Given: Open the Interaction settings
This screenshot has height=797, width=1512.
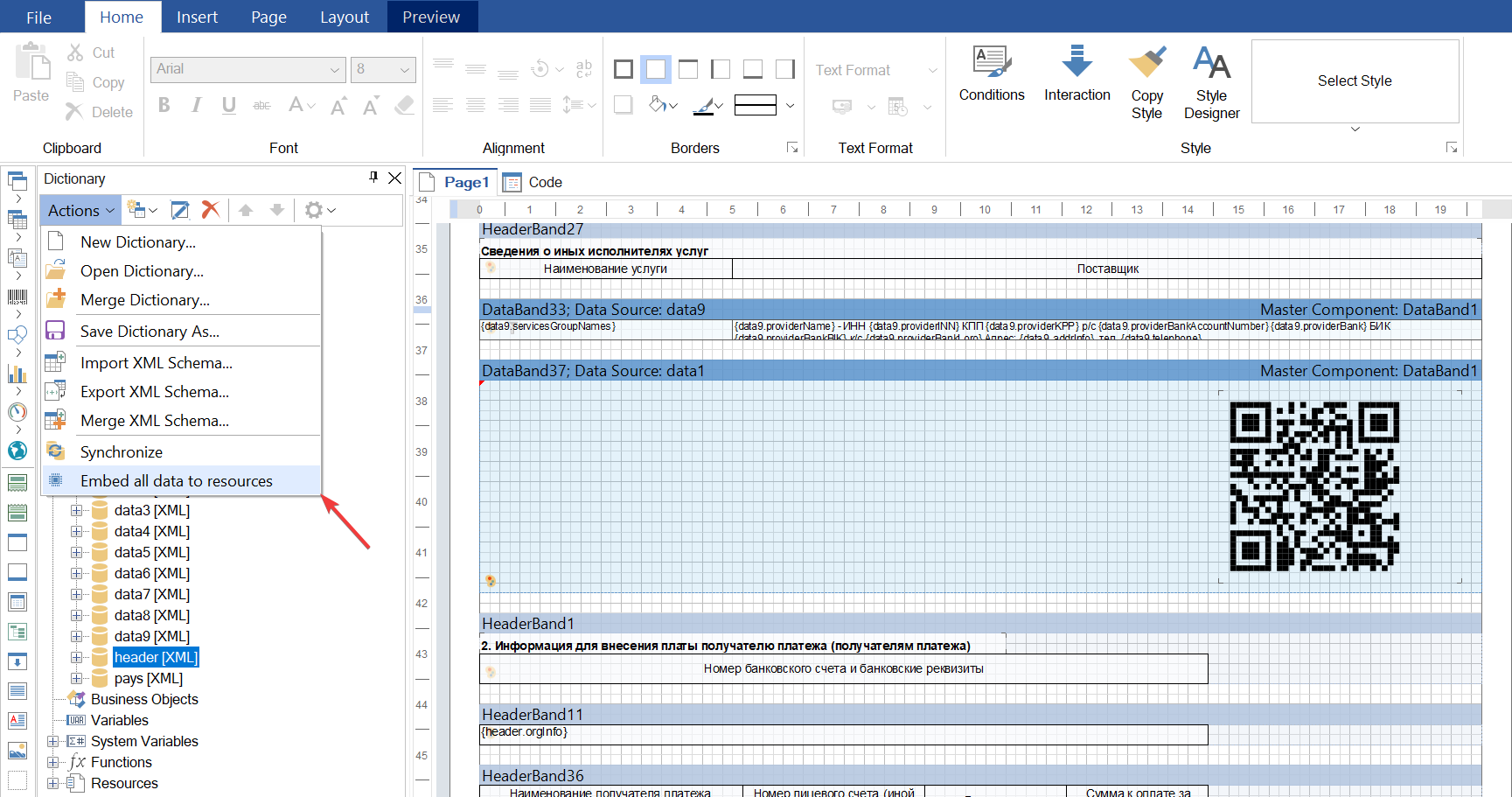Looking at the screenshot, I should 1077,74.
